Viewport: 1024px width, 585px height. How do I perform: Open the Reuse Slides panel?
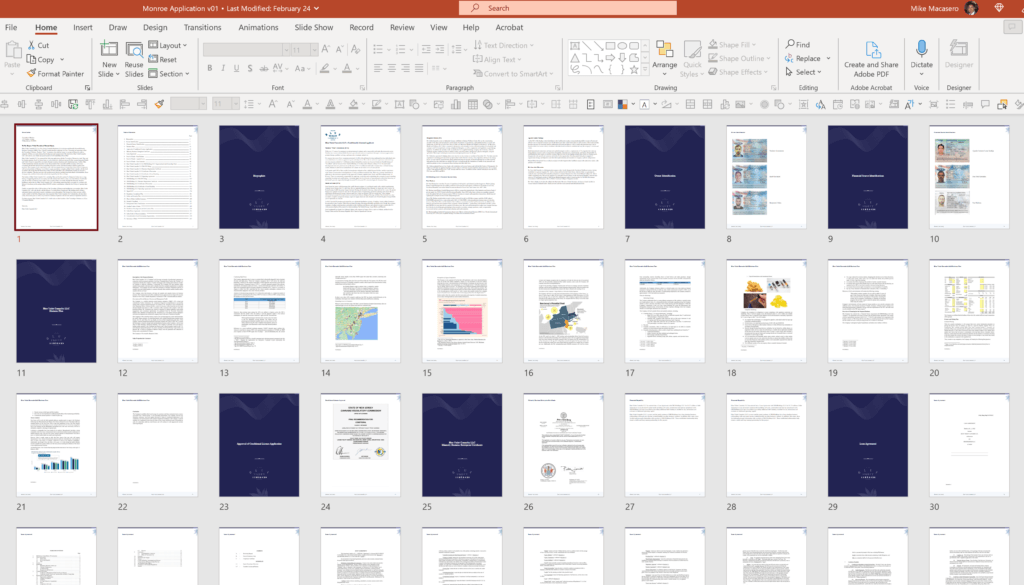click(134, 59)
